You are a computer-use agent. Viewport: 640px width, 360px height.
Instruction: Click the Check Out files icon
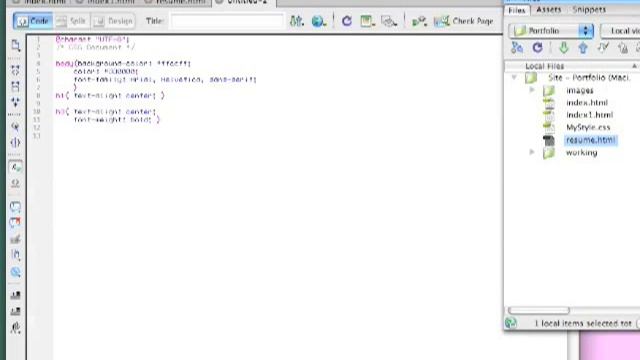(603, 48)
